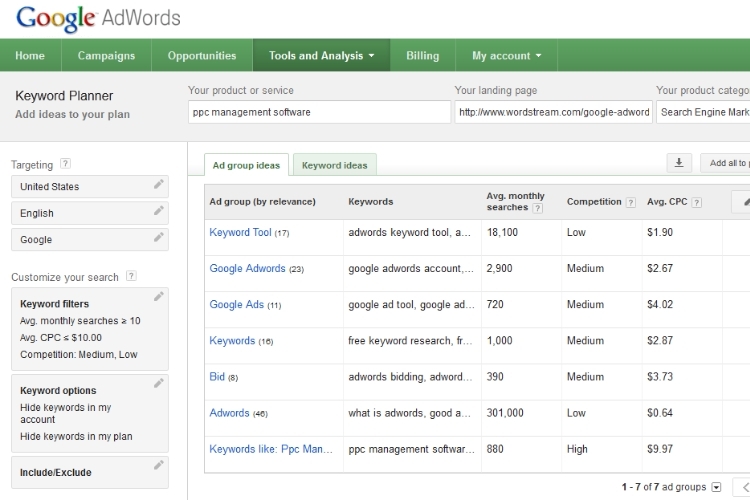
Task: Click the Google AdWords logo
Action: click(98, 18)
